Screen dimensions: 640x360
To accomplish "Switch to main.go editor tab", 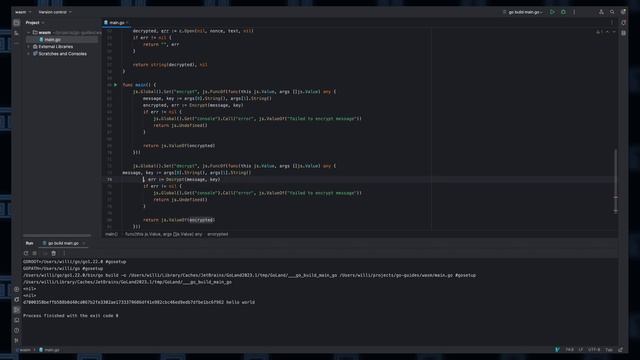I will (116, 23).
